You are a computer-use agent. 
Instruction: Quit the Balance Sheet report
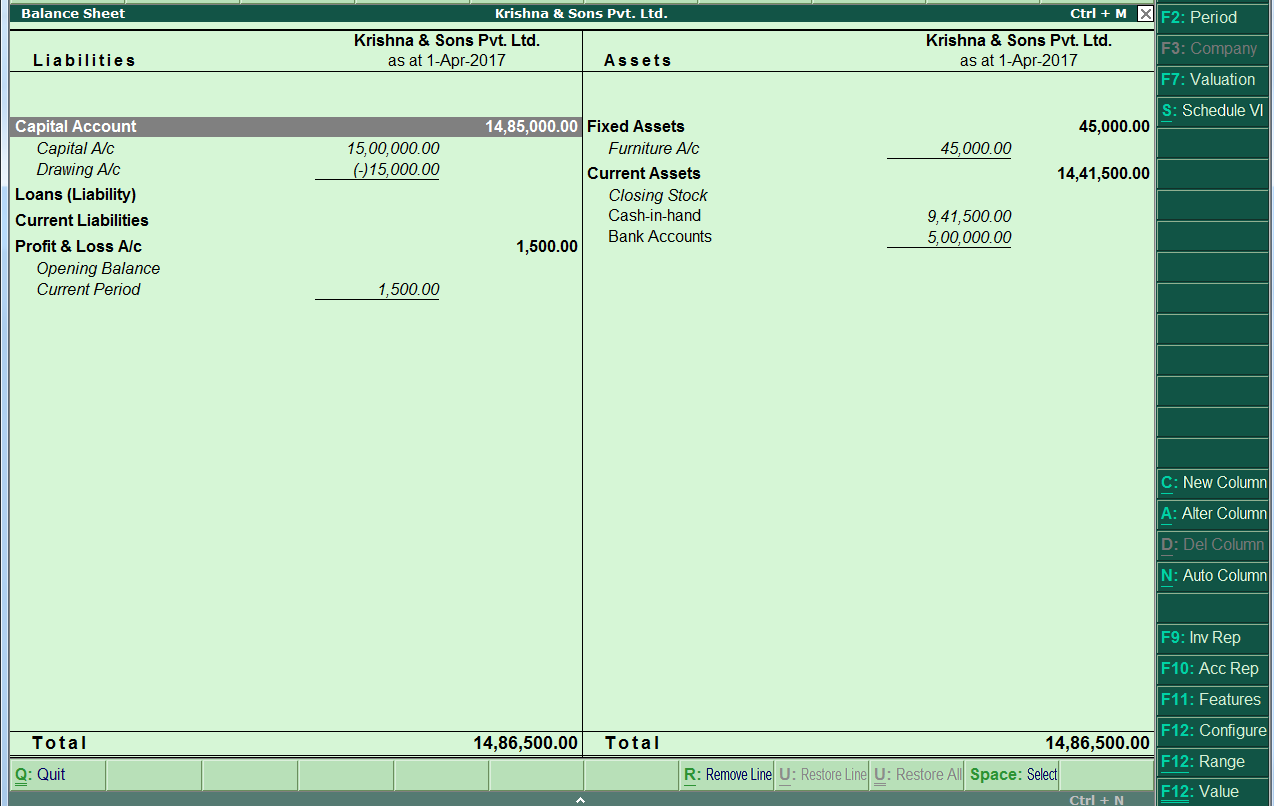click(30, 774)
